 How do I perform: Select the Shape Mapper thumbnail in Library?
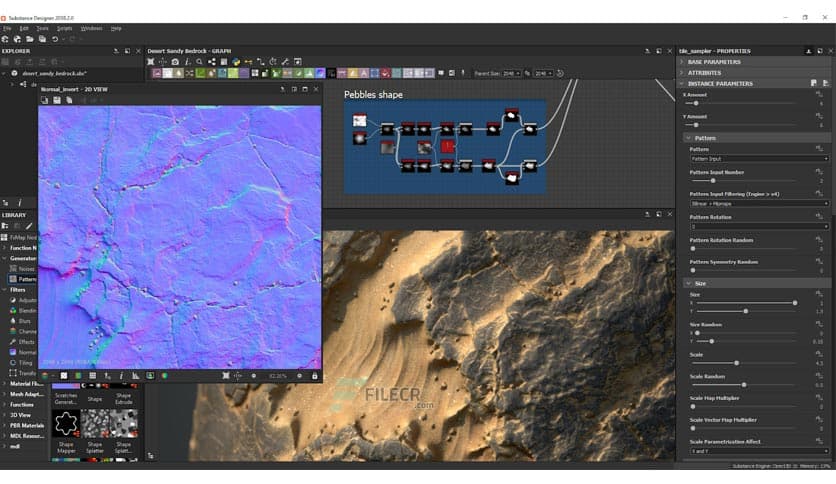pos(66,424)
